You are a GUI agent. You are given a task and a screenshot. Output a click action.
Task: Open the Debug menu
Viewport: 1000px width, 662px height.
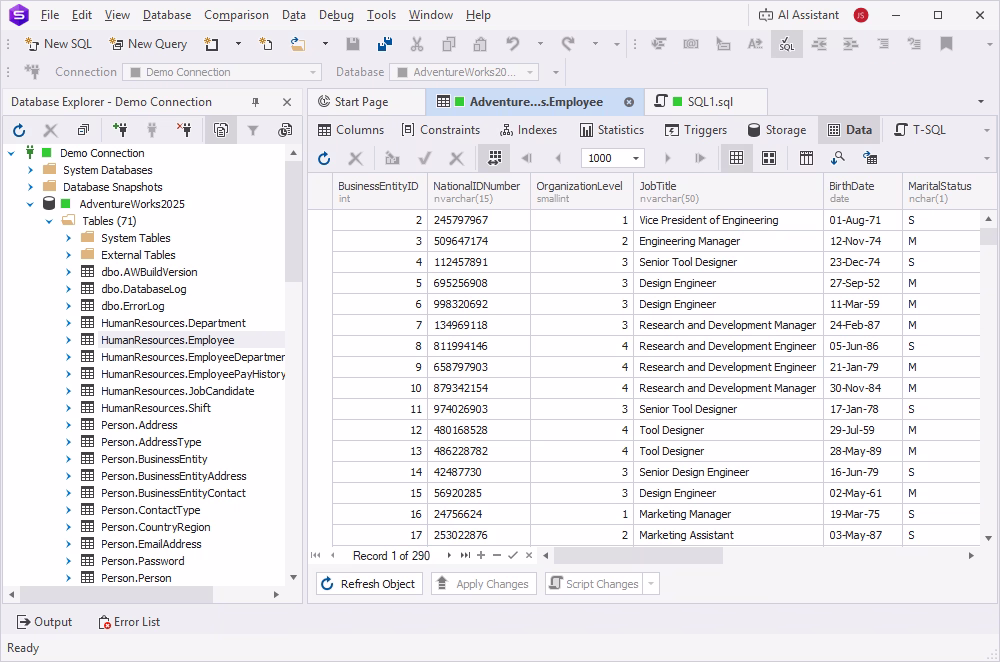point(335,15)
